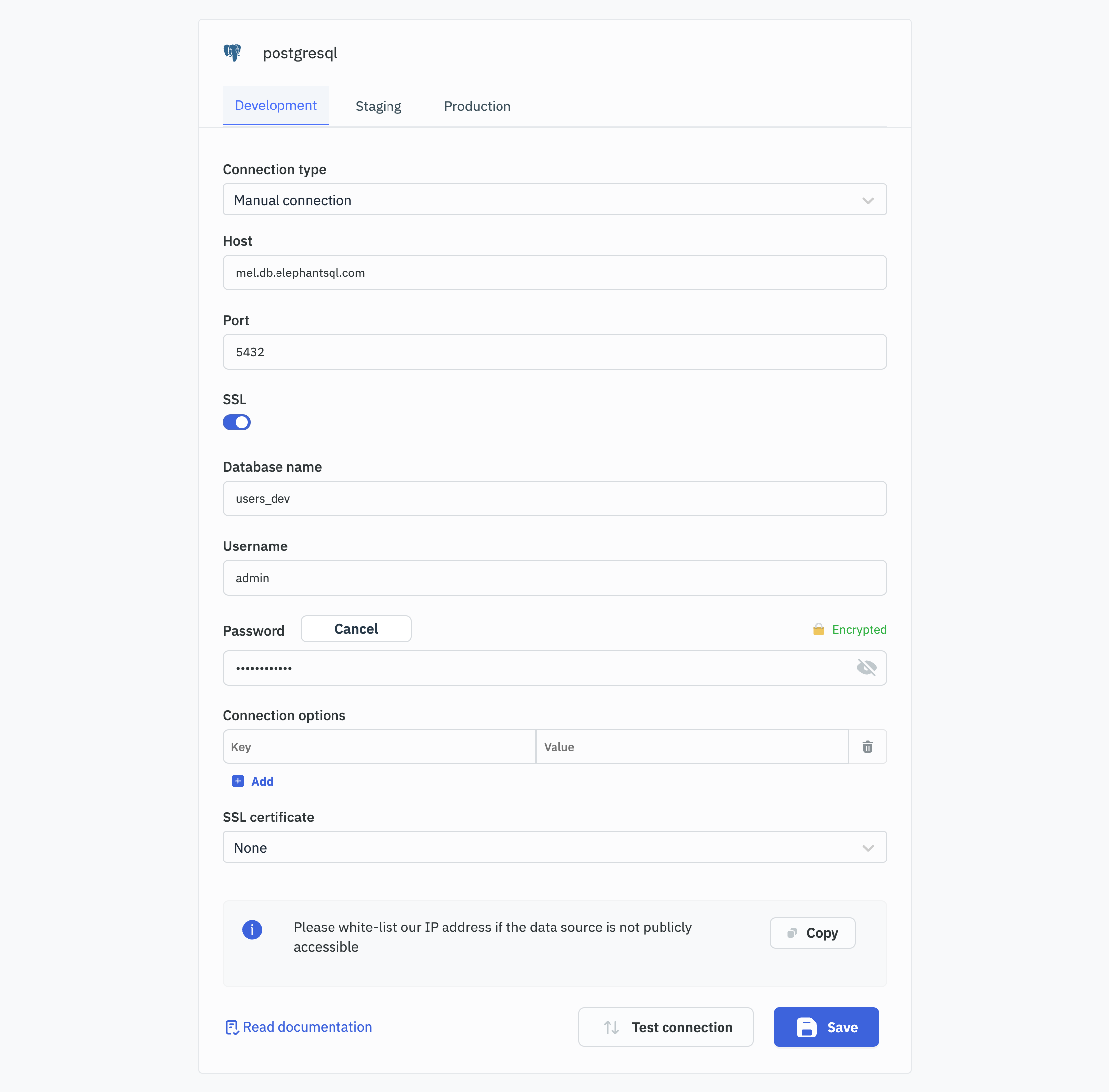This screenshot has height=1092, width=1109.
Task: Switch to the Production tab
Action: point(477,106)
